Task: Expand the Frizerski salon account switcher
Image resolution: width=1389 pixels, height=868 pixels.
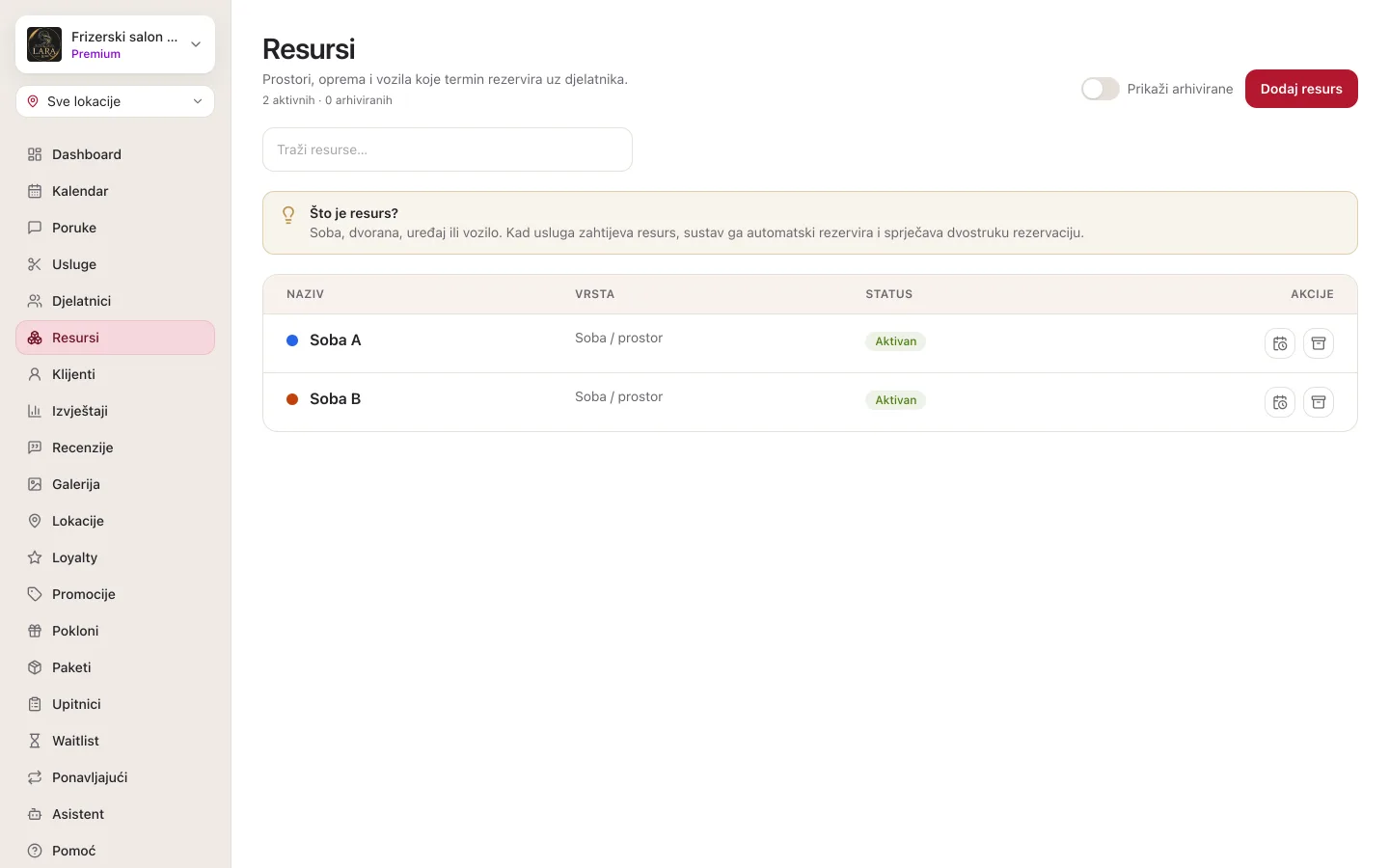Action: pos(115,44)
